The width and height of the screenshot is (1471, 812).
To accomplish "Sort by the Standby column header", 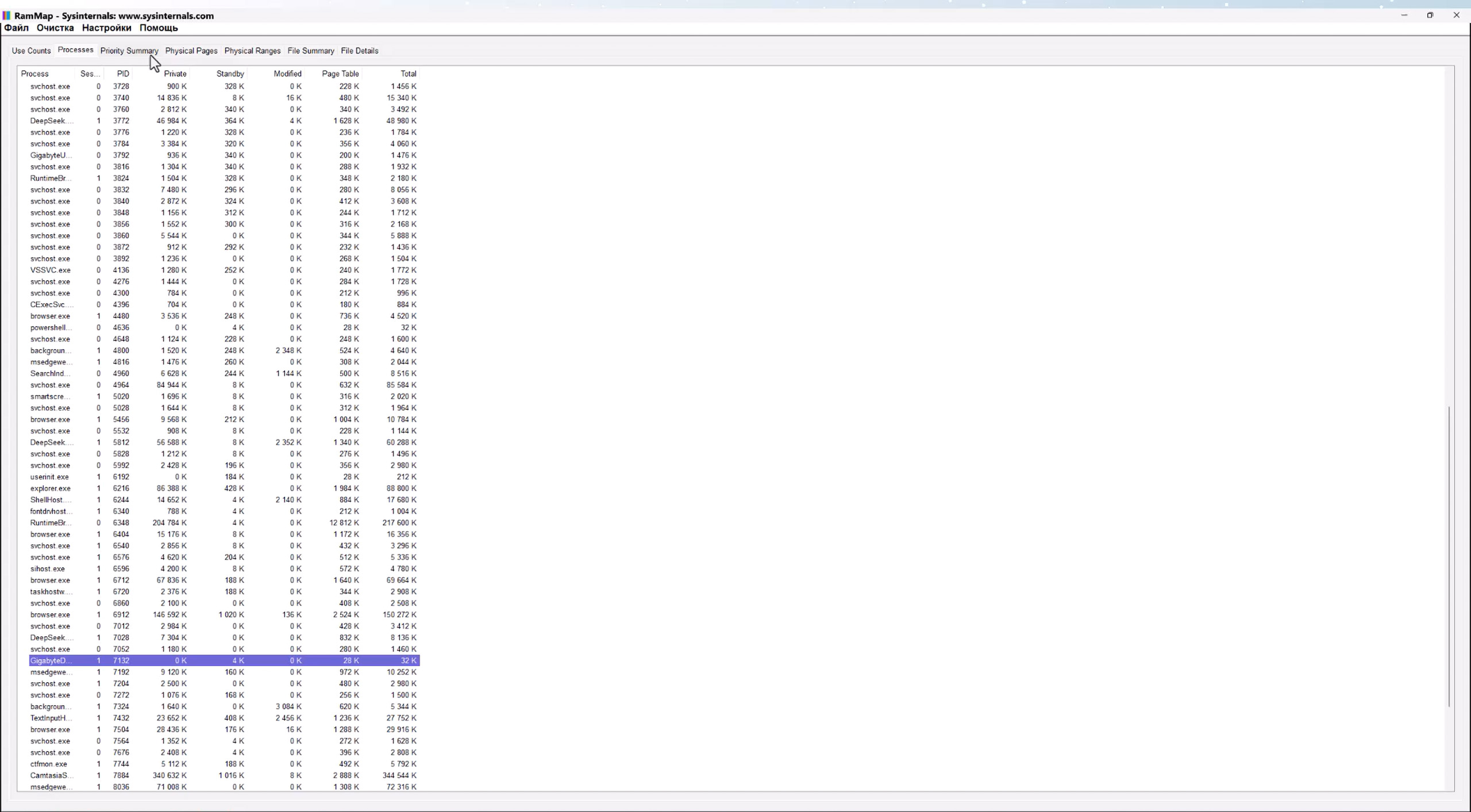I will pyautogui.click(x=219, y=74).
